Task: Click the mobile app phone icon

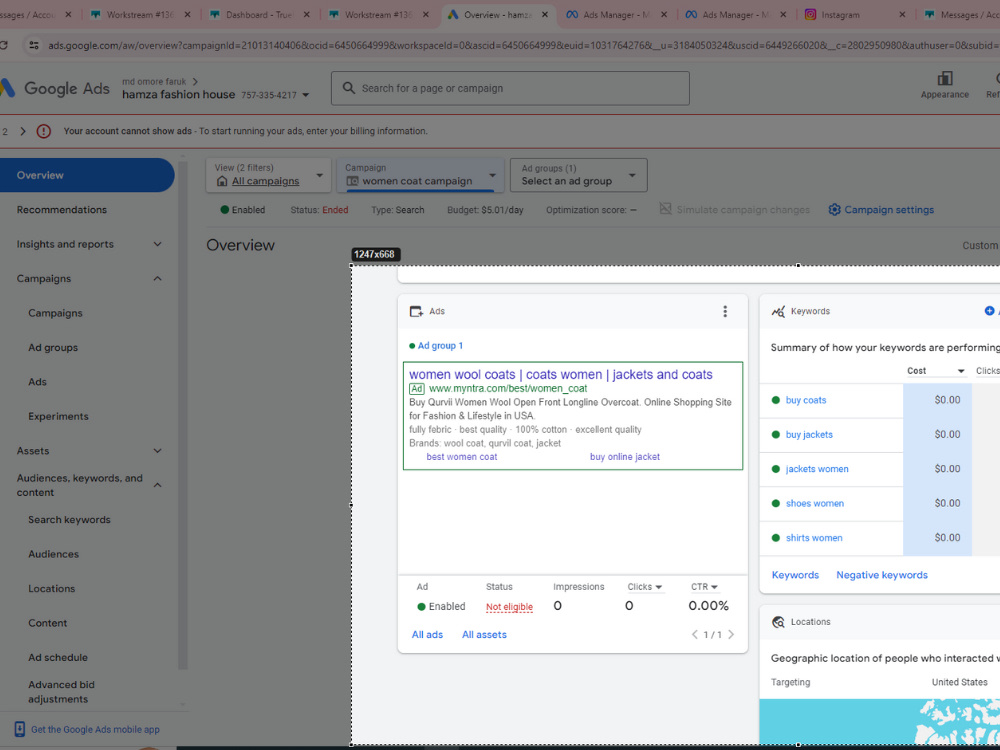Action: (20, 729)
